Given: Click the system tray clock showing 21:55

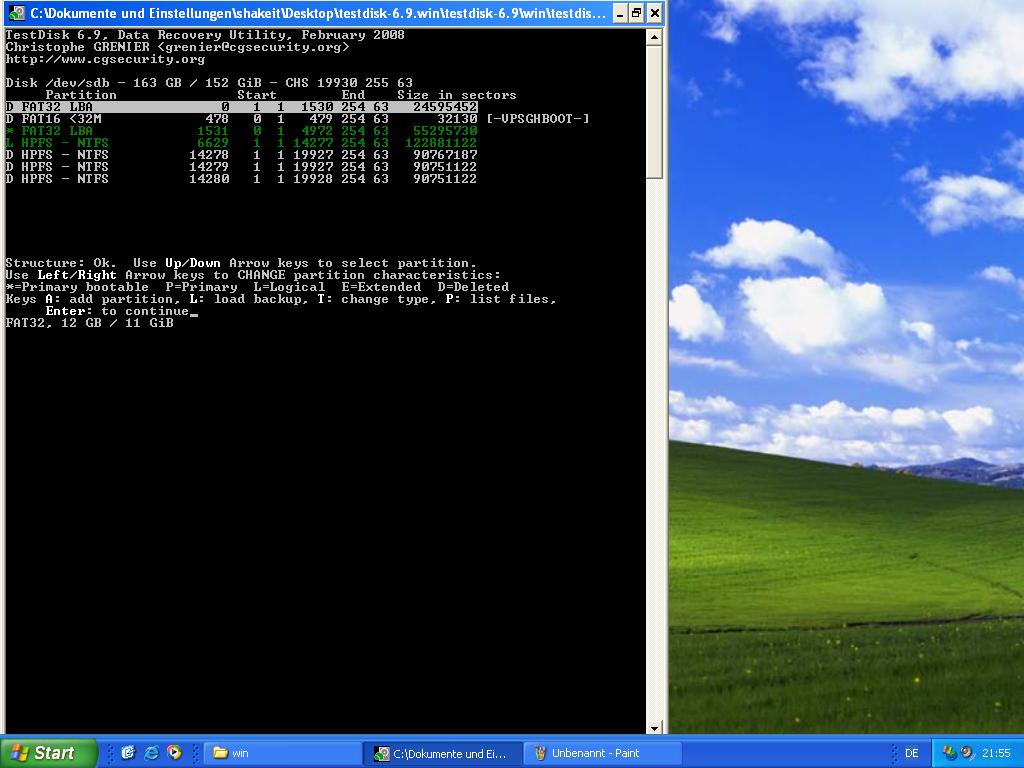Looking at the screenshot, I should pyautogui.click(x=995, y=754).
